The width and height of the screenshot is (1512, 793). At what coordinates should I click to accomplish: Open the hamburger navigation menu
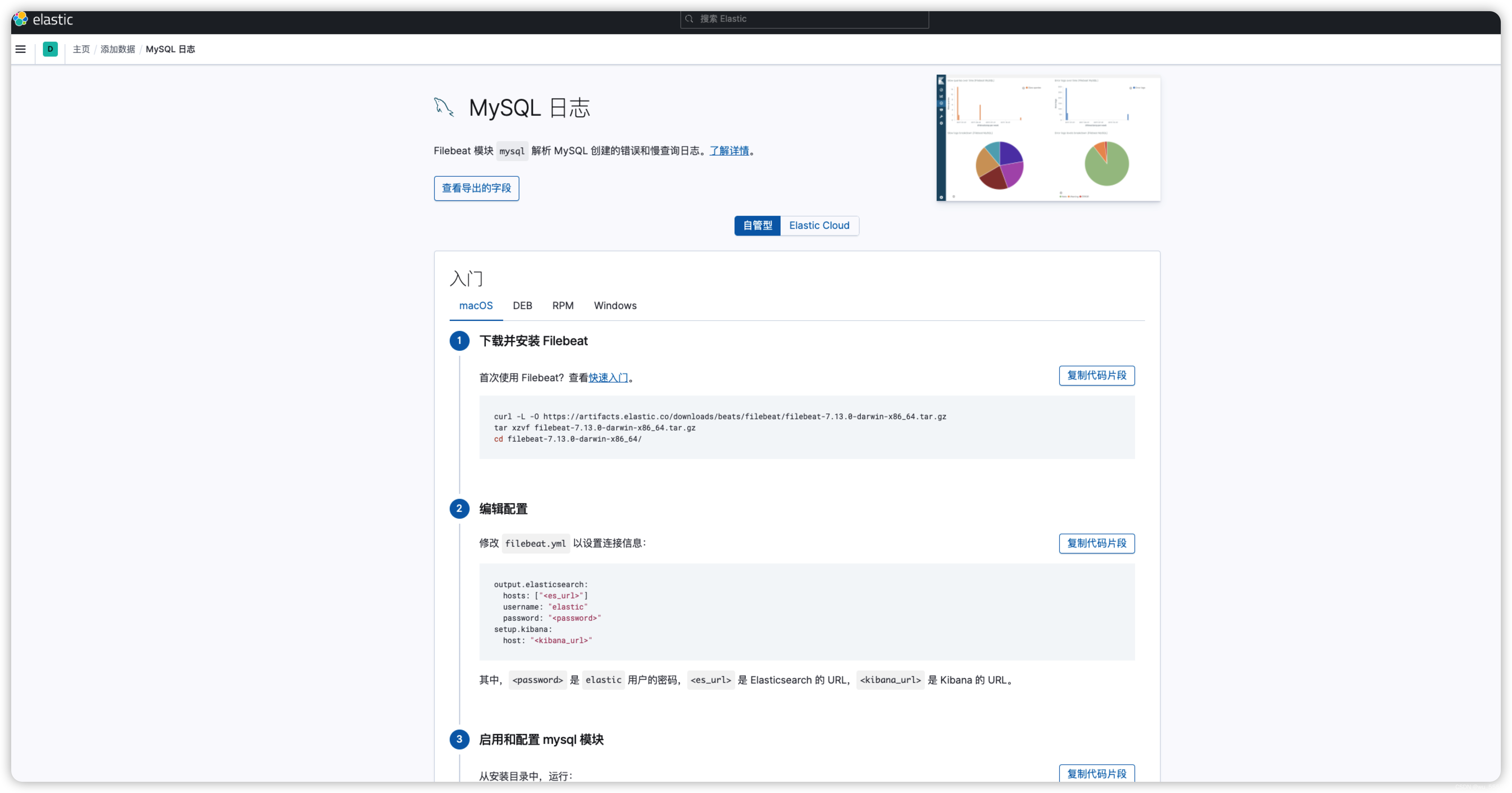(21, 49)
